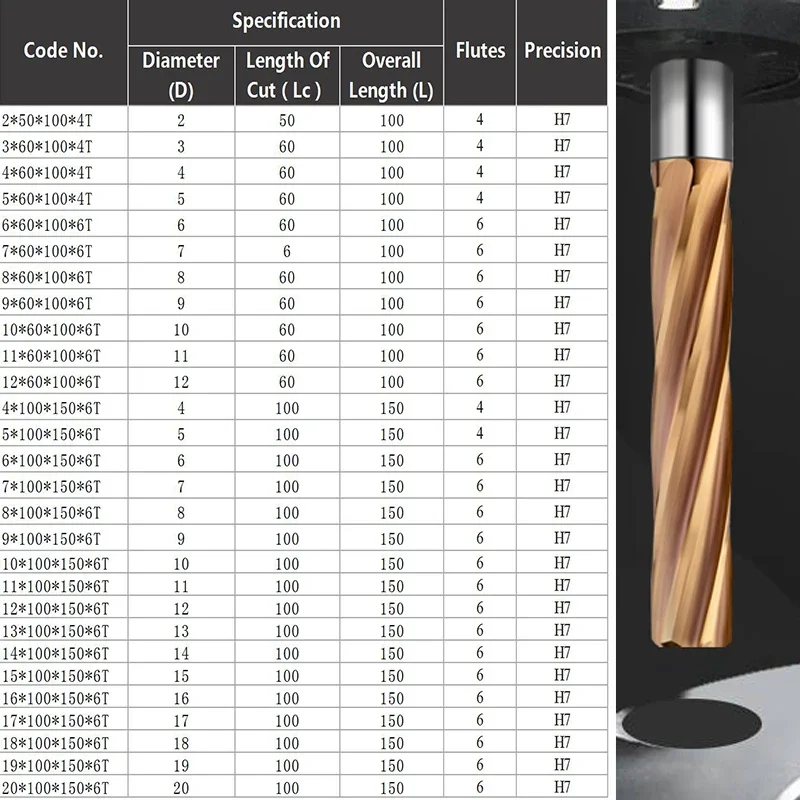Click the Diameter (D) column header

point(181,76)
